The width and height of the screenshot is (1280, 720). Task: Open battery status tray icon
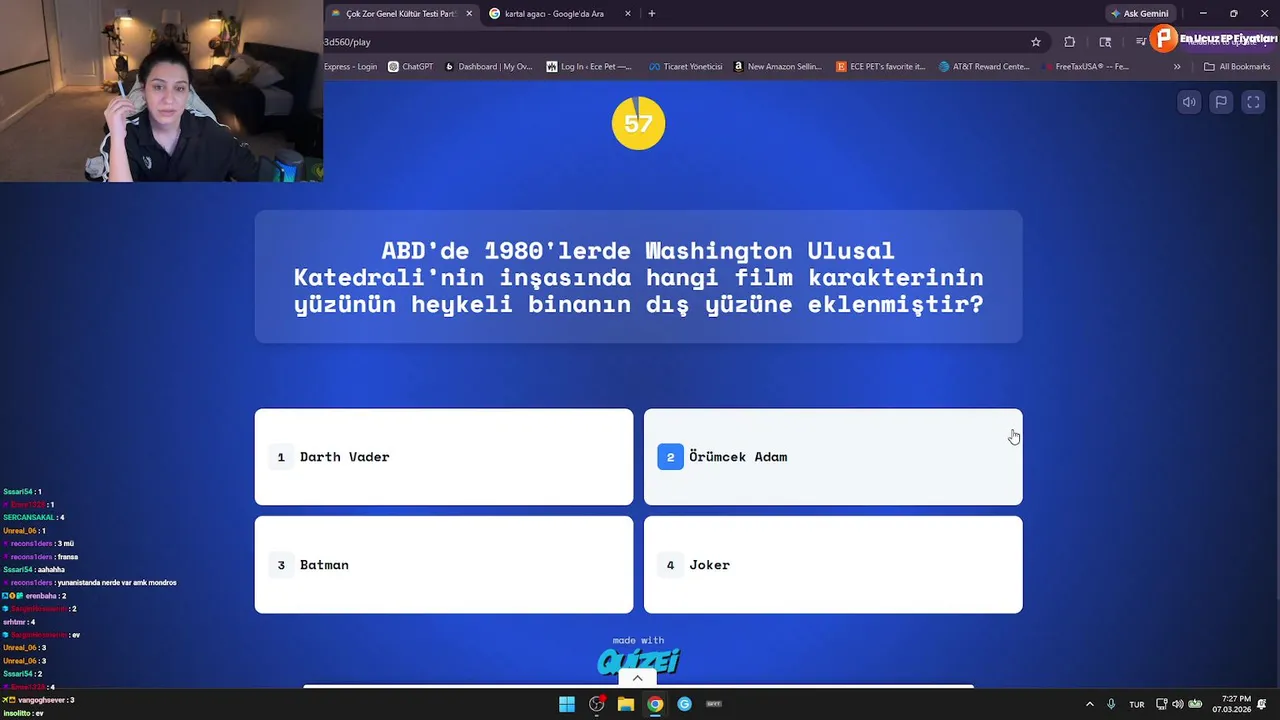point(1195,704)
